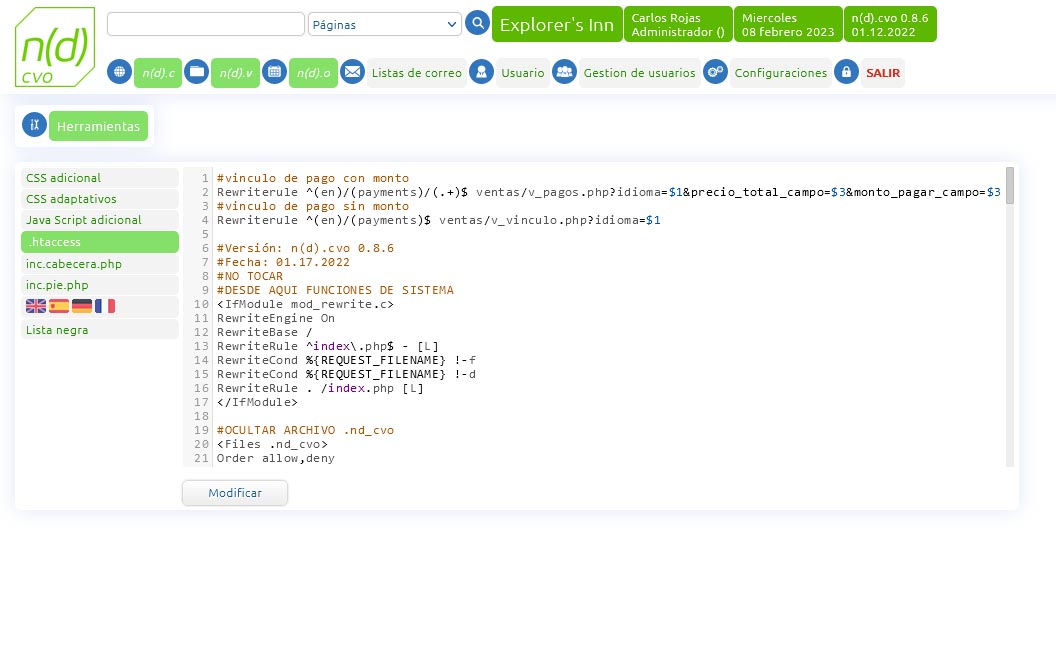Click the n(d).cvo 0.8.6 version badge
Screen dimensions: 1056x660
click(890, 24)
